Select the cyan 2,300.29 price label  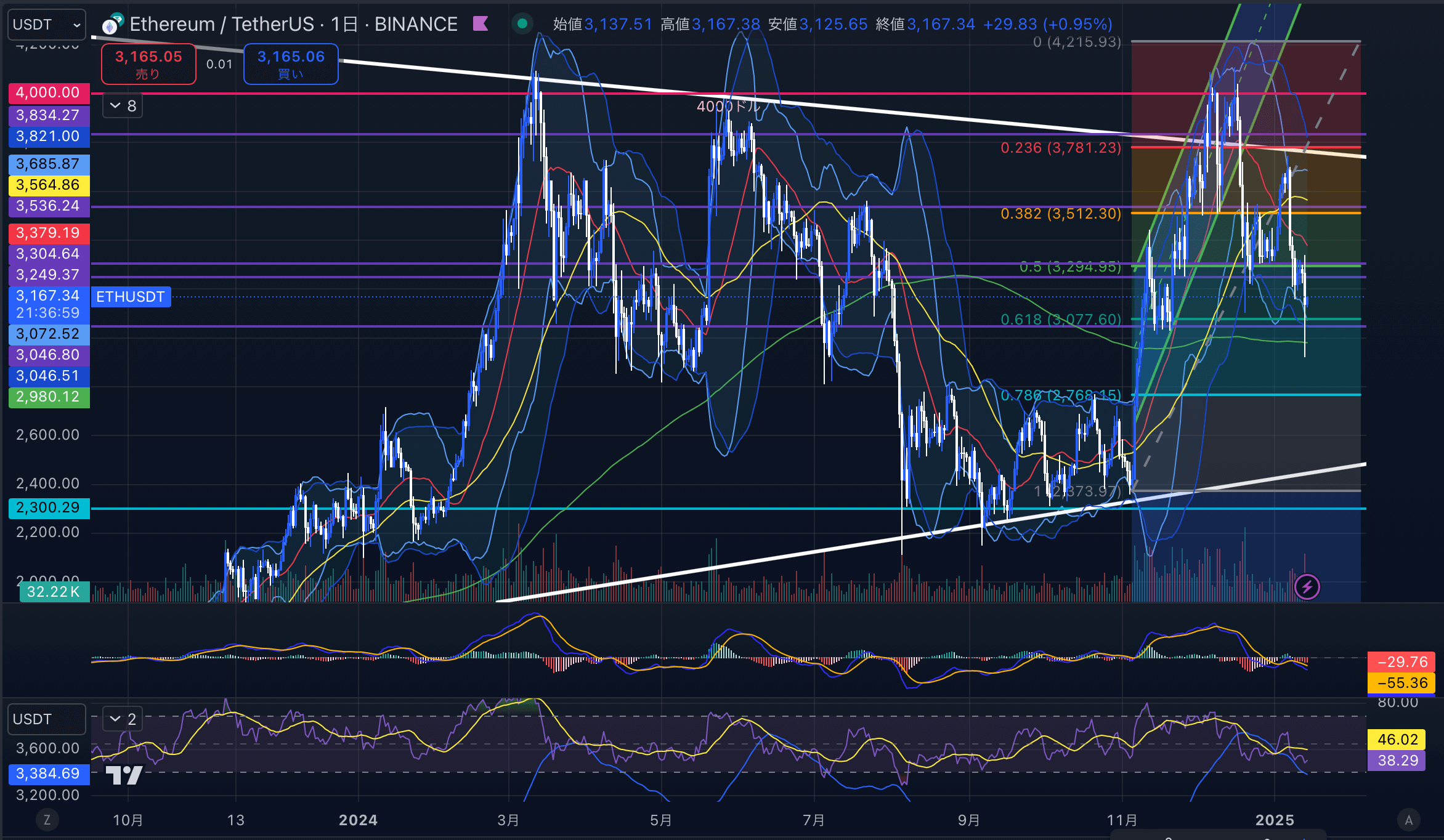click(49, 507)
